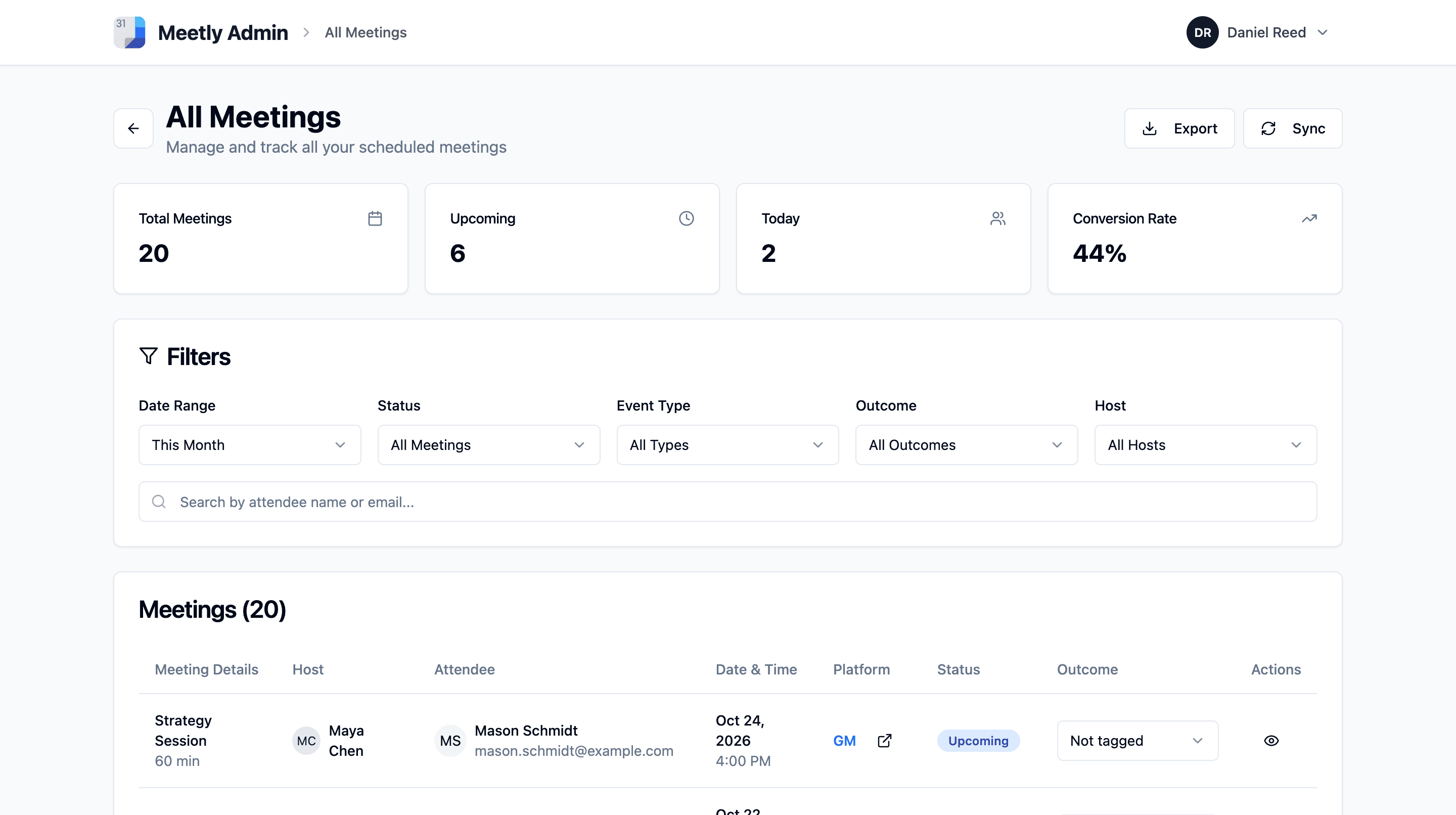
Task: Open the Status dropdown showing All Meetings
Action: [488, 445]
